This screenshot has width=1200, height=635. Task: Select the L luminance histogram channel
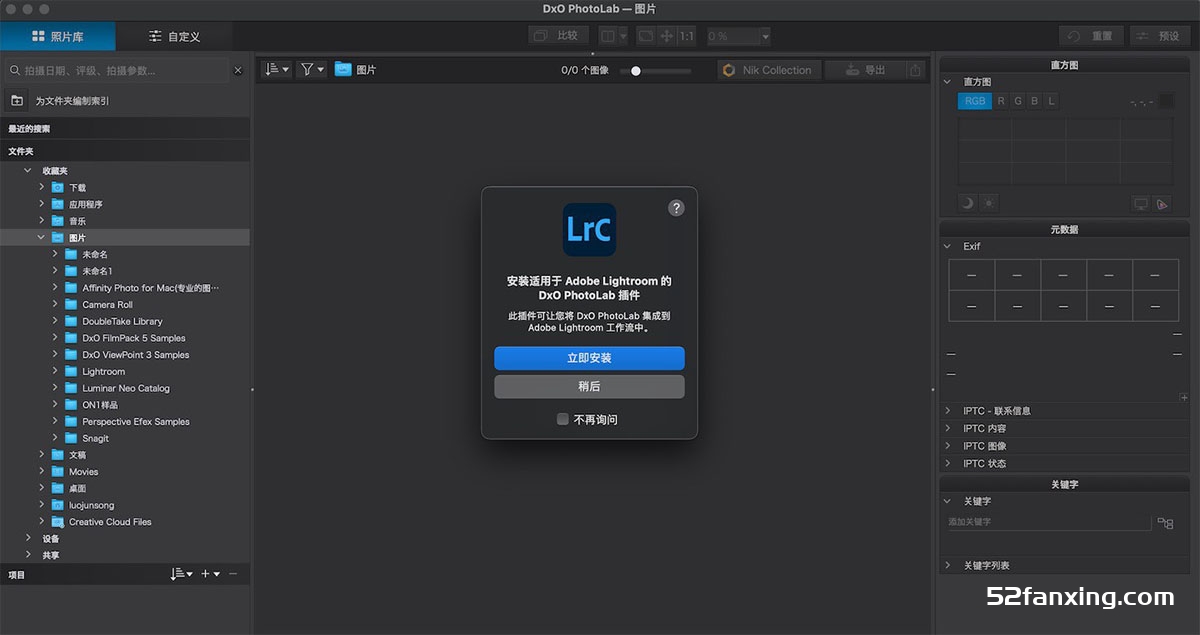point(1052,101)
